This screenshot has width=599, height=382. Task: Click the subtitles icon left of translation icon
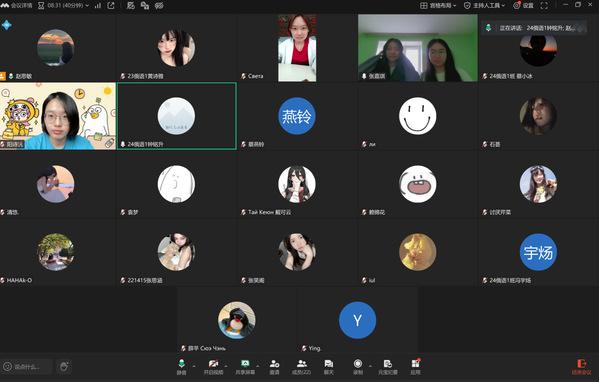(x=131, y=5)
